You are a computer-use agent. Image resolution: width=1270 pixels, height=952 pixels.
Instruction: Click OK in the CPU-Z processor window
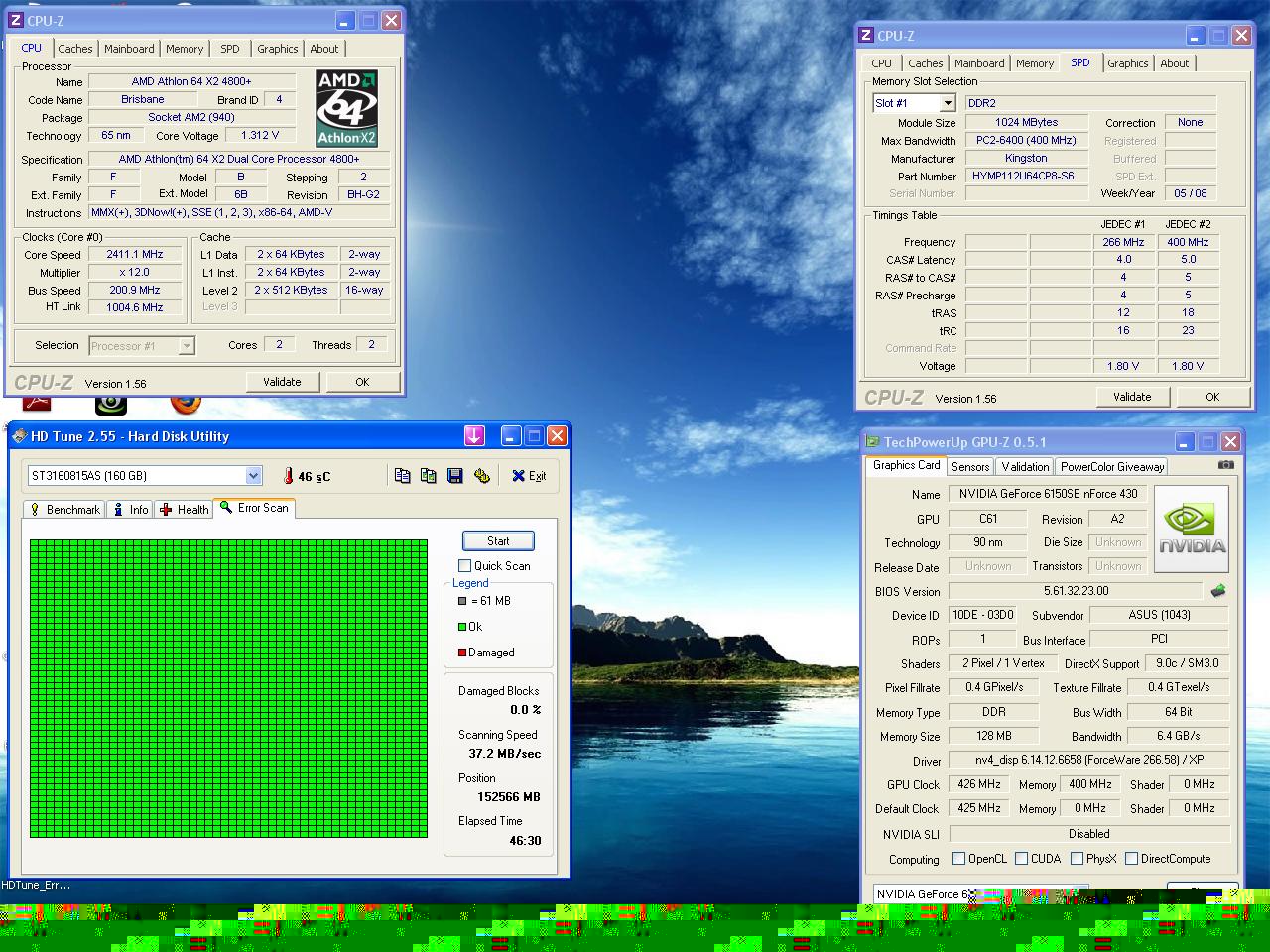(x=362, y=382)
